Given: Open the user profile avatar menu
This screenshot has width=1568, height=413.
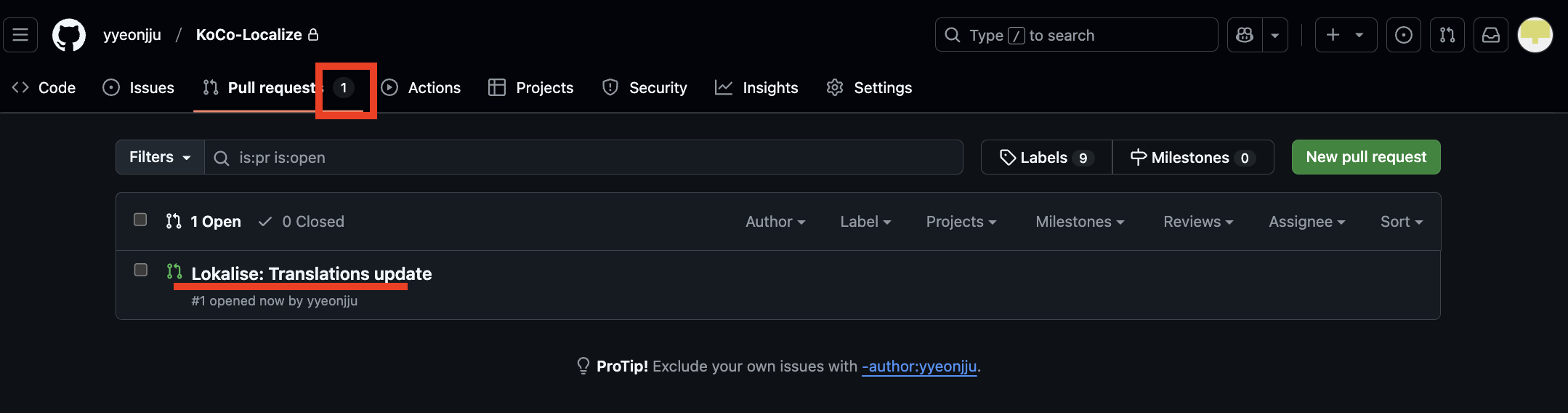Looking at the screenshot, I should pyautogui.click(x=1535, y=35).
